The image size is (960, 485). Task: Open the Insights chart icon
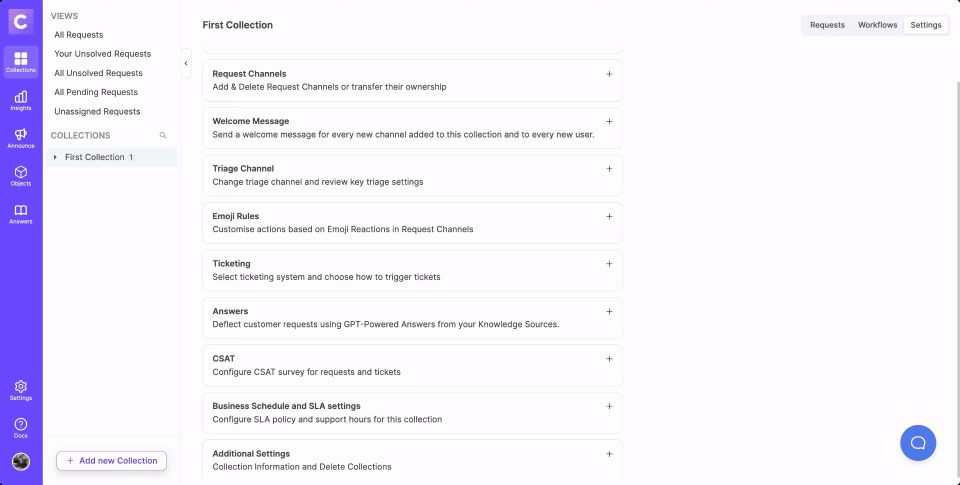pyautogui.click(x=21, y=100)
